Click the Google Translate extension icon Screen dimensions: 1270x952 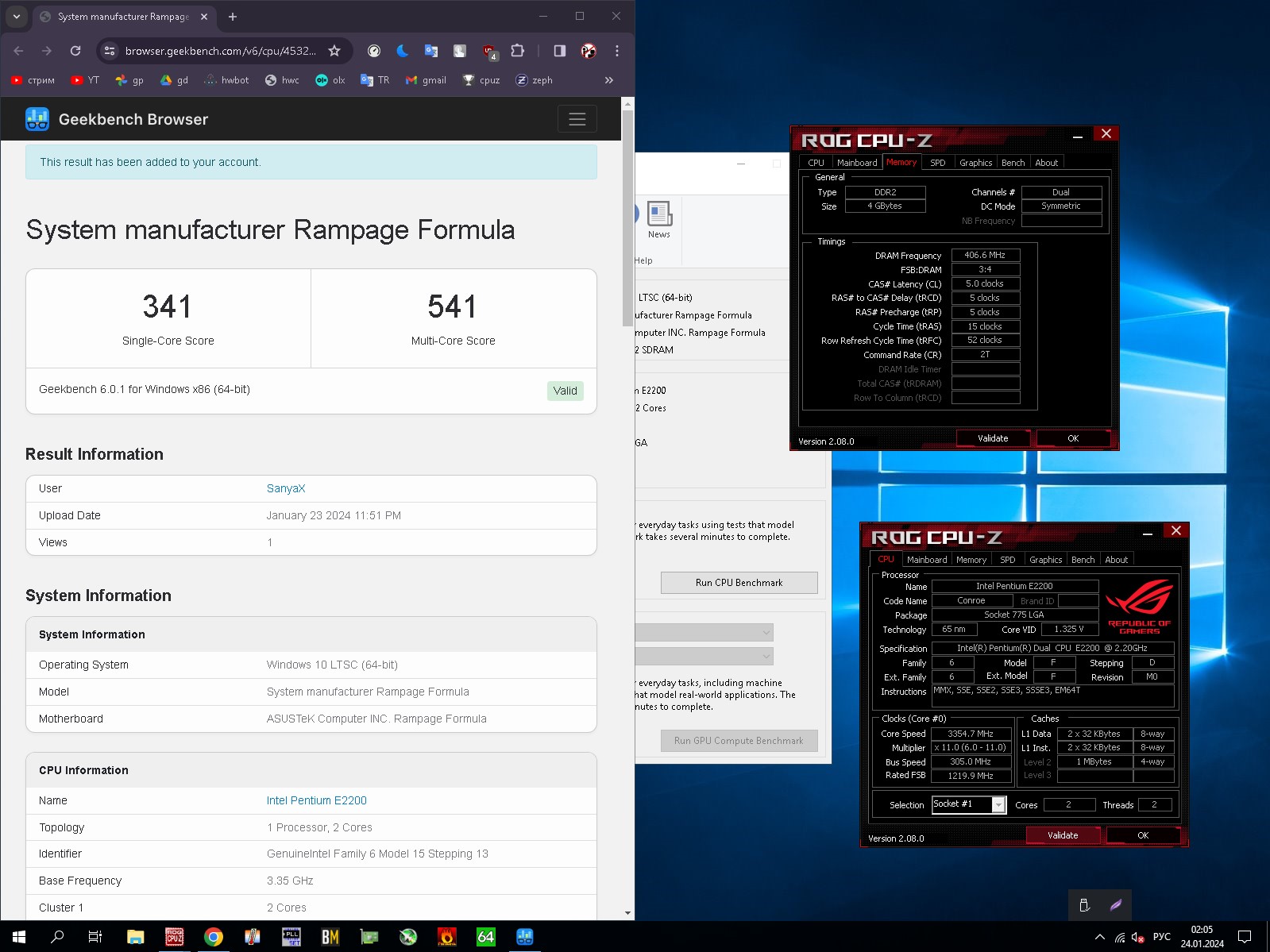[x=431, y=51]
